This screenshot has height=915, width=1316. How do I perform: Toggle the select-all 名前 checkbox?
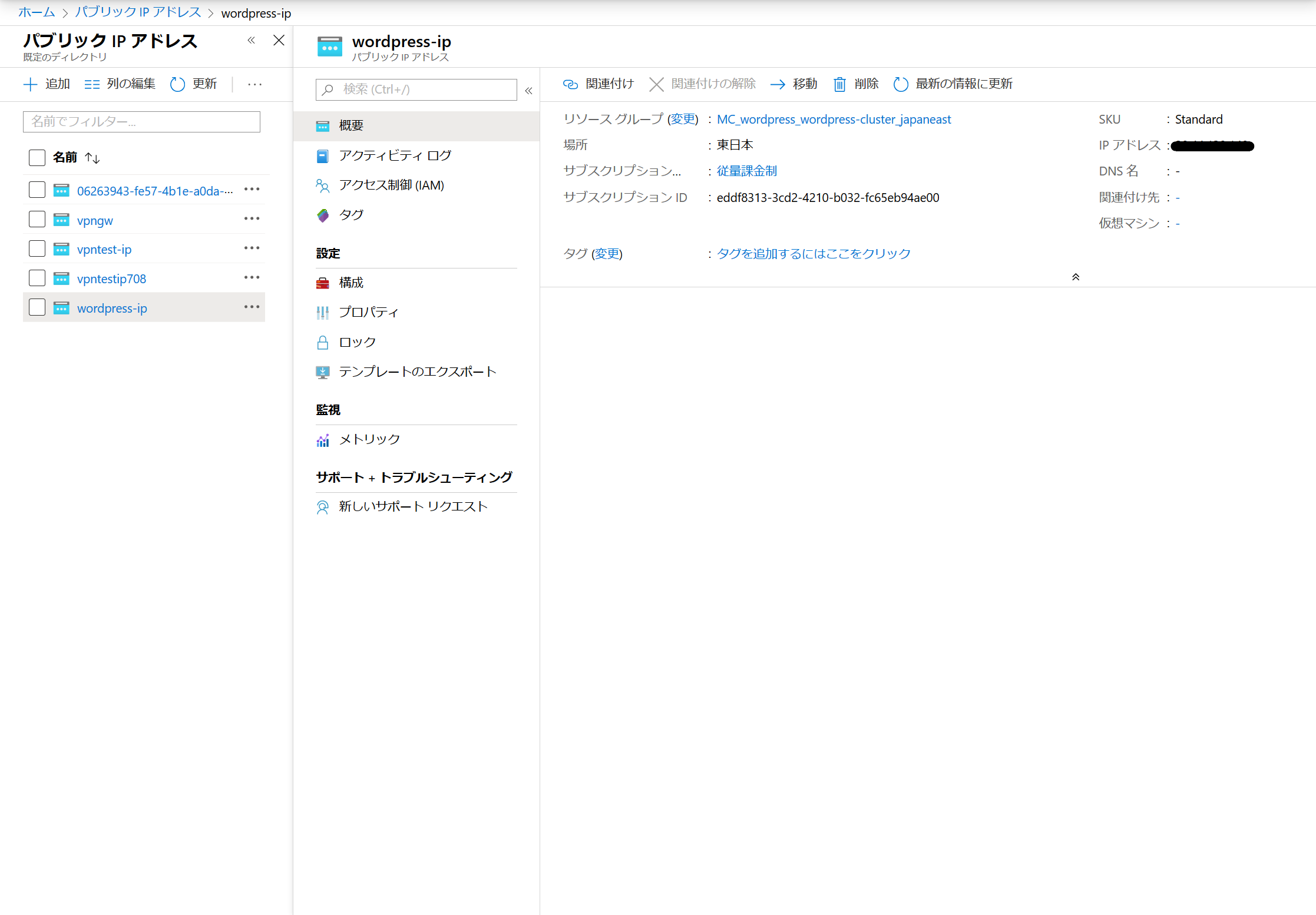pyautogui.click(x=37, y=157)
